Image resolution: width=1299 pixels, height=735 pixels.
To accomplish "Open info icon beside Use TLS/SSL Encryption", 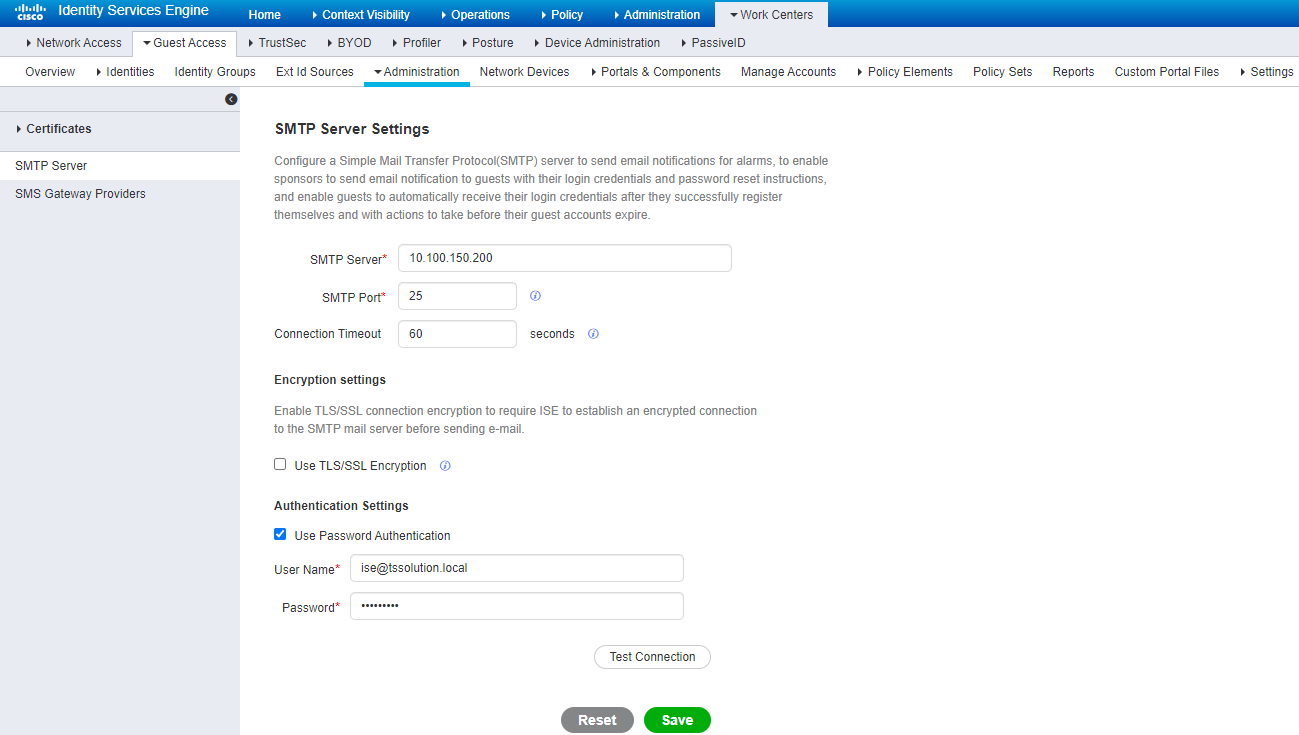I will tap(445, 466).
